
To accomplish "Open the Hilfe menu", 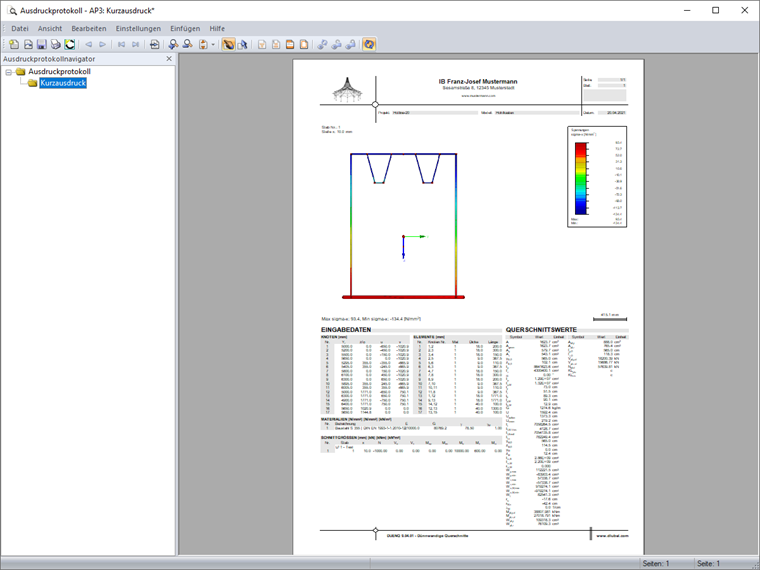I will 217,29.
